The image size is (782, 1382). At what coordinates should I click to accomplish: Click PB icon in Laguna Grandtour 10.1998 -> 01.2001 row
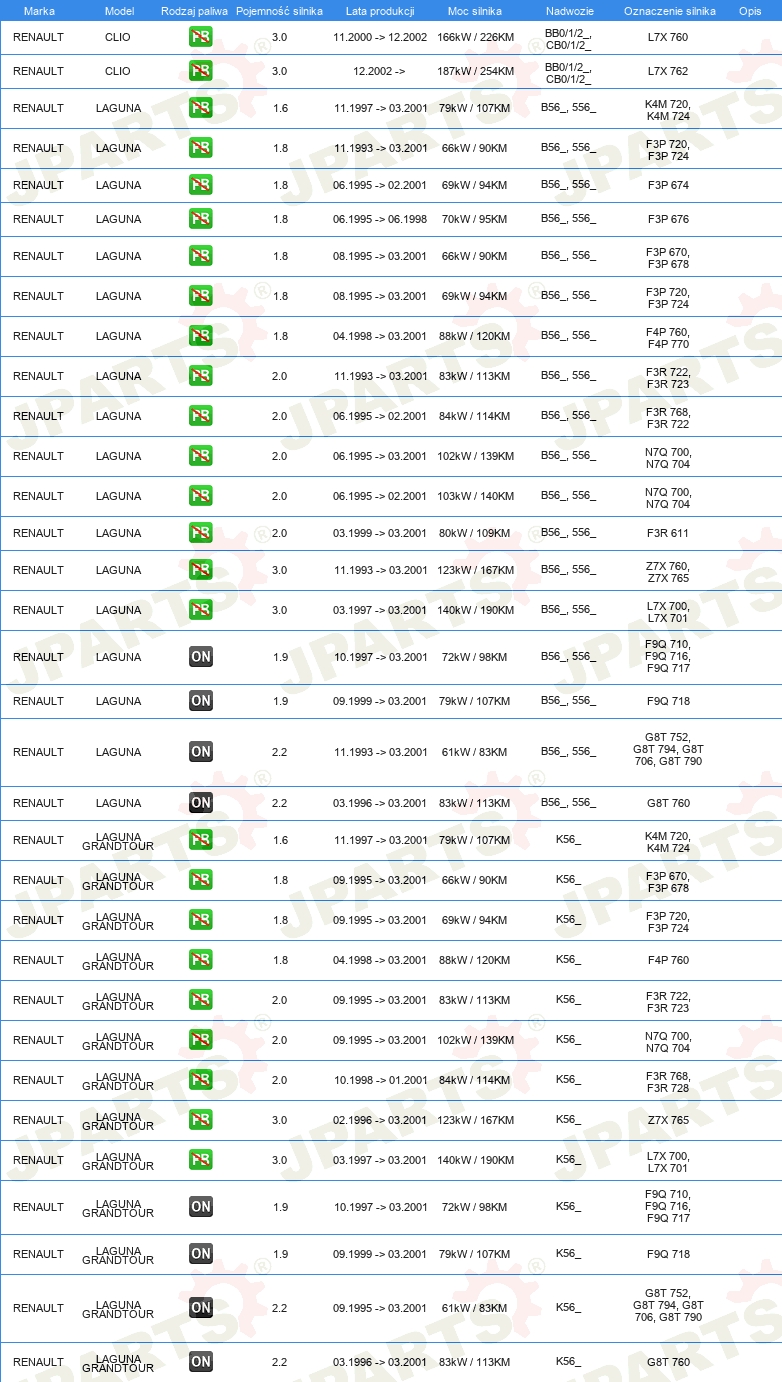pos(201,1080)
